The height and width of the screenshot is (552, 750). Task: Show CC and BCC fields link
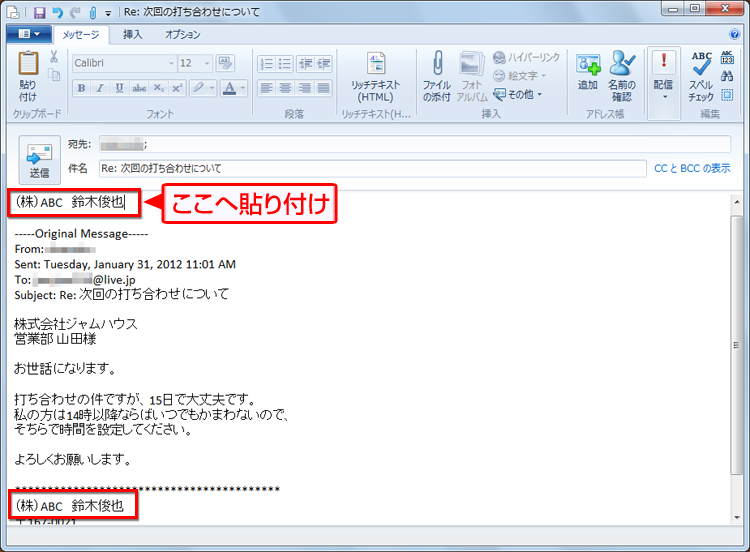(x=692, y=168)
